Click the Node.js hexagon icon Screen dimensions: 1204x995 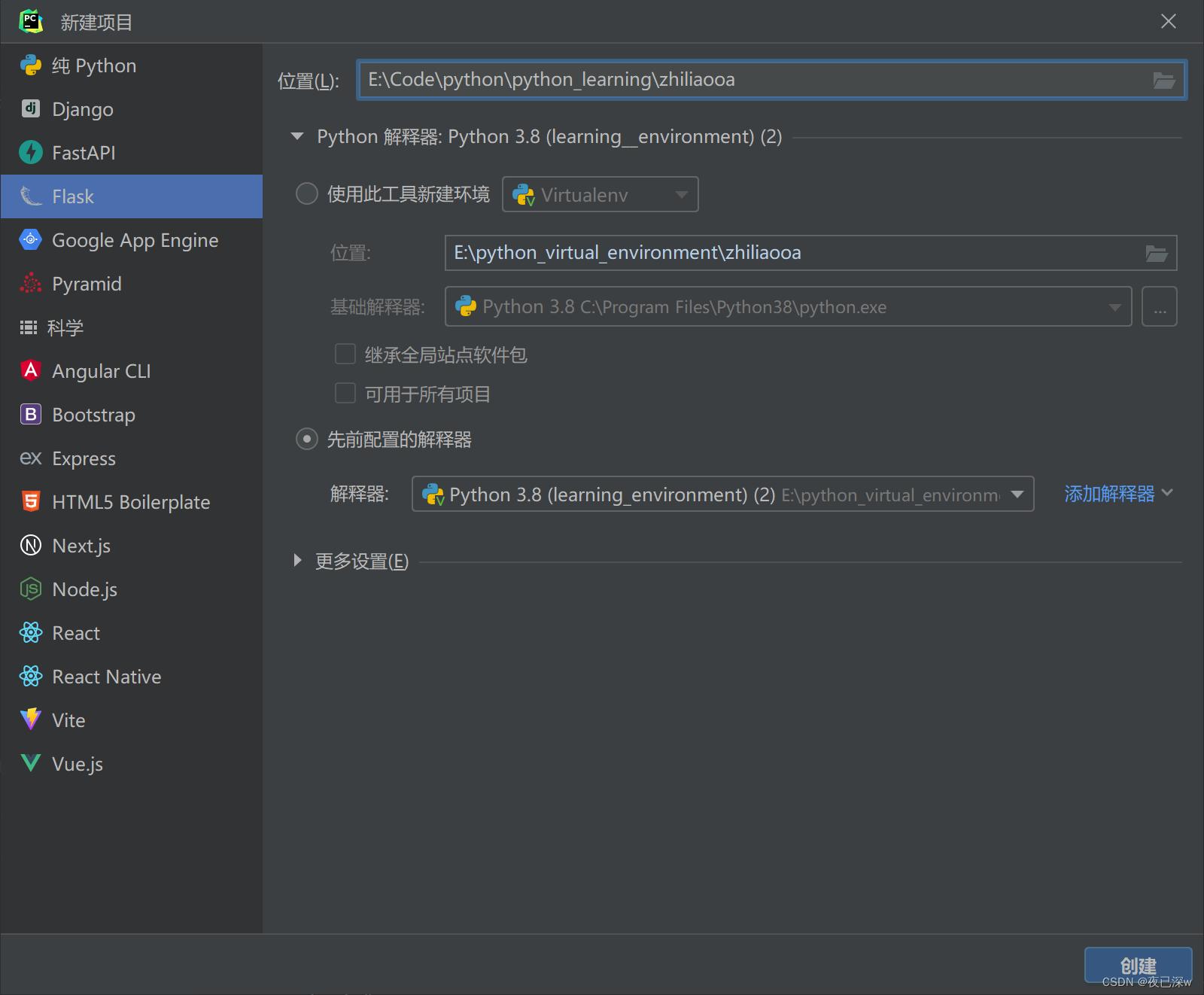point(31,589)
